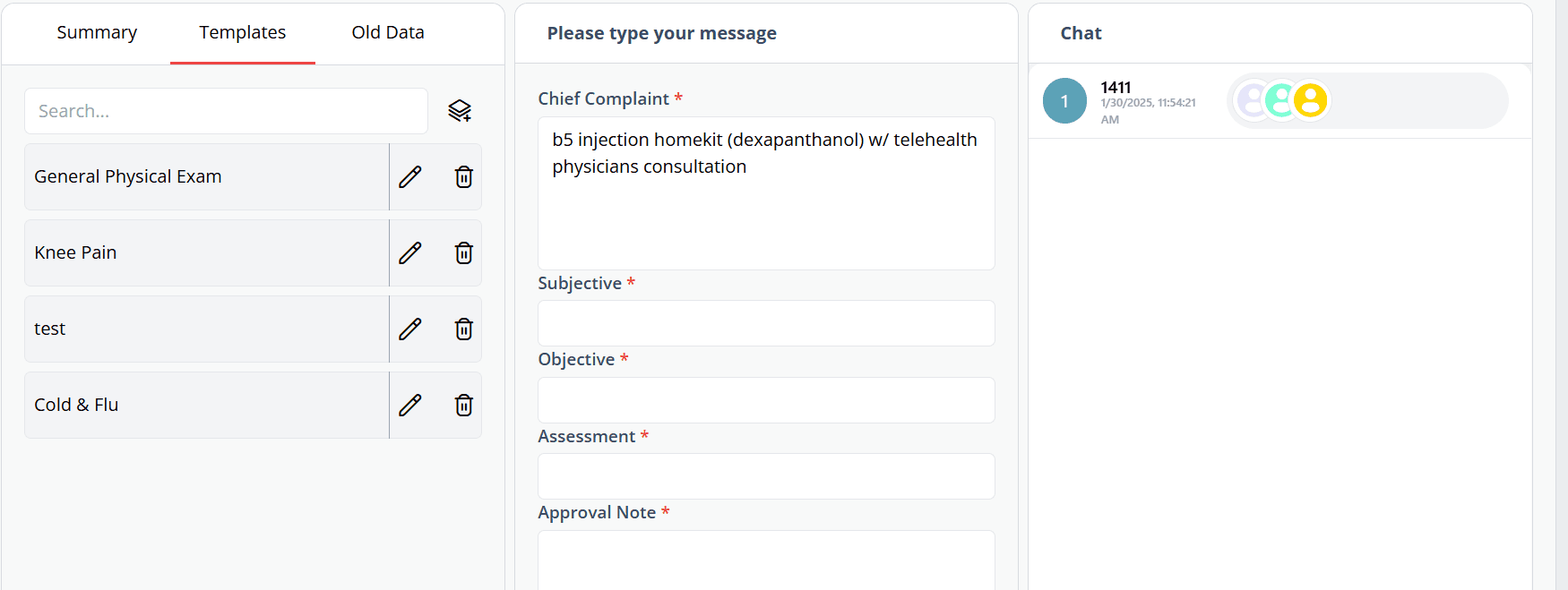Focus the Assessment input field
Image resolution: width=1568 pixels, height=590 pixels.
(x=766, y=476)
